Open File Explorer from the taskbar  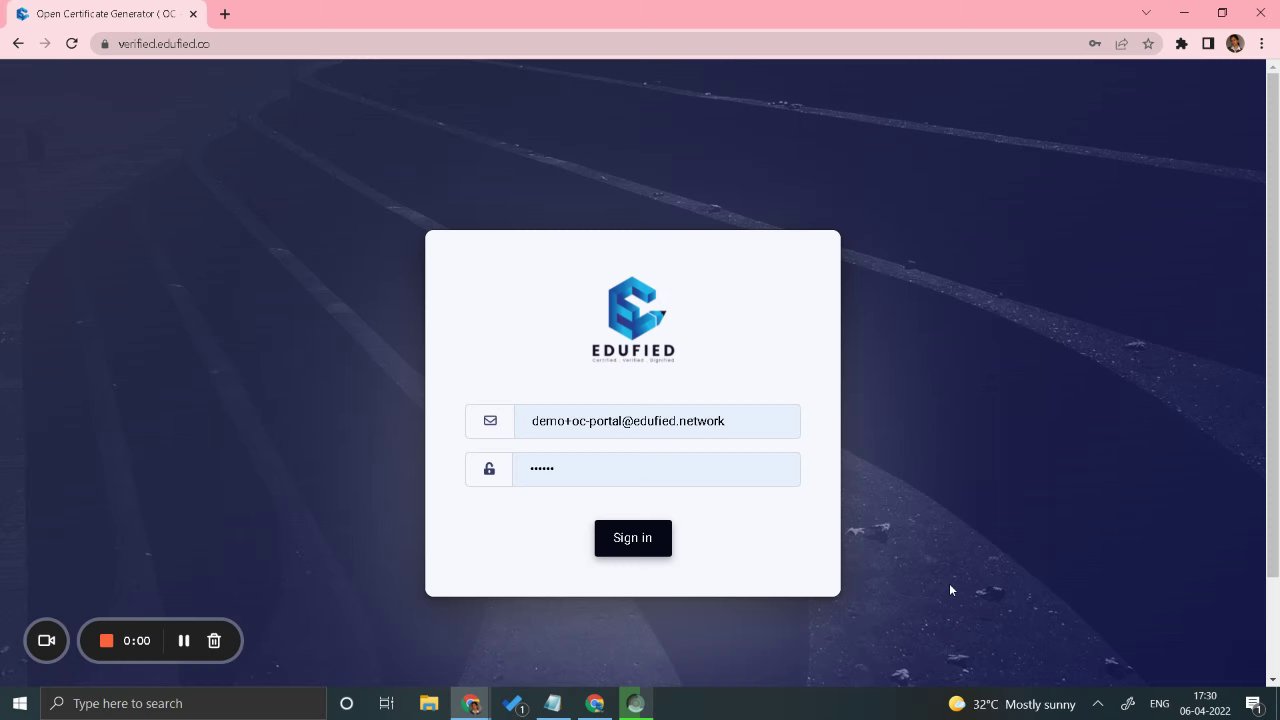pyautogui.click(x=429, y=704)
